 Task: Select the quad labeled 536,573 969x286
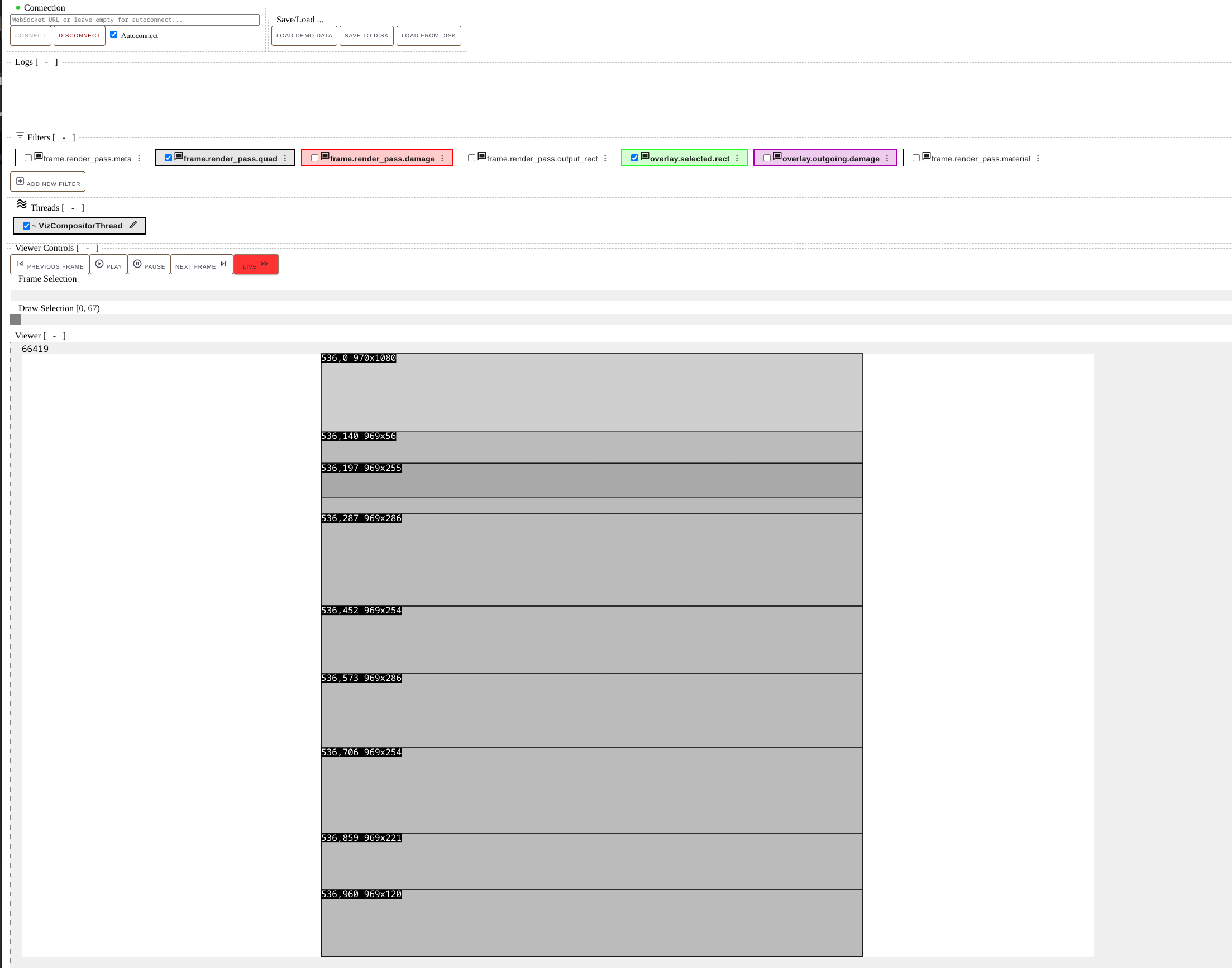591,710
